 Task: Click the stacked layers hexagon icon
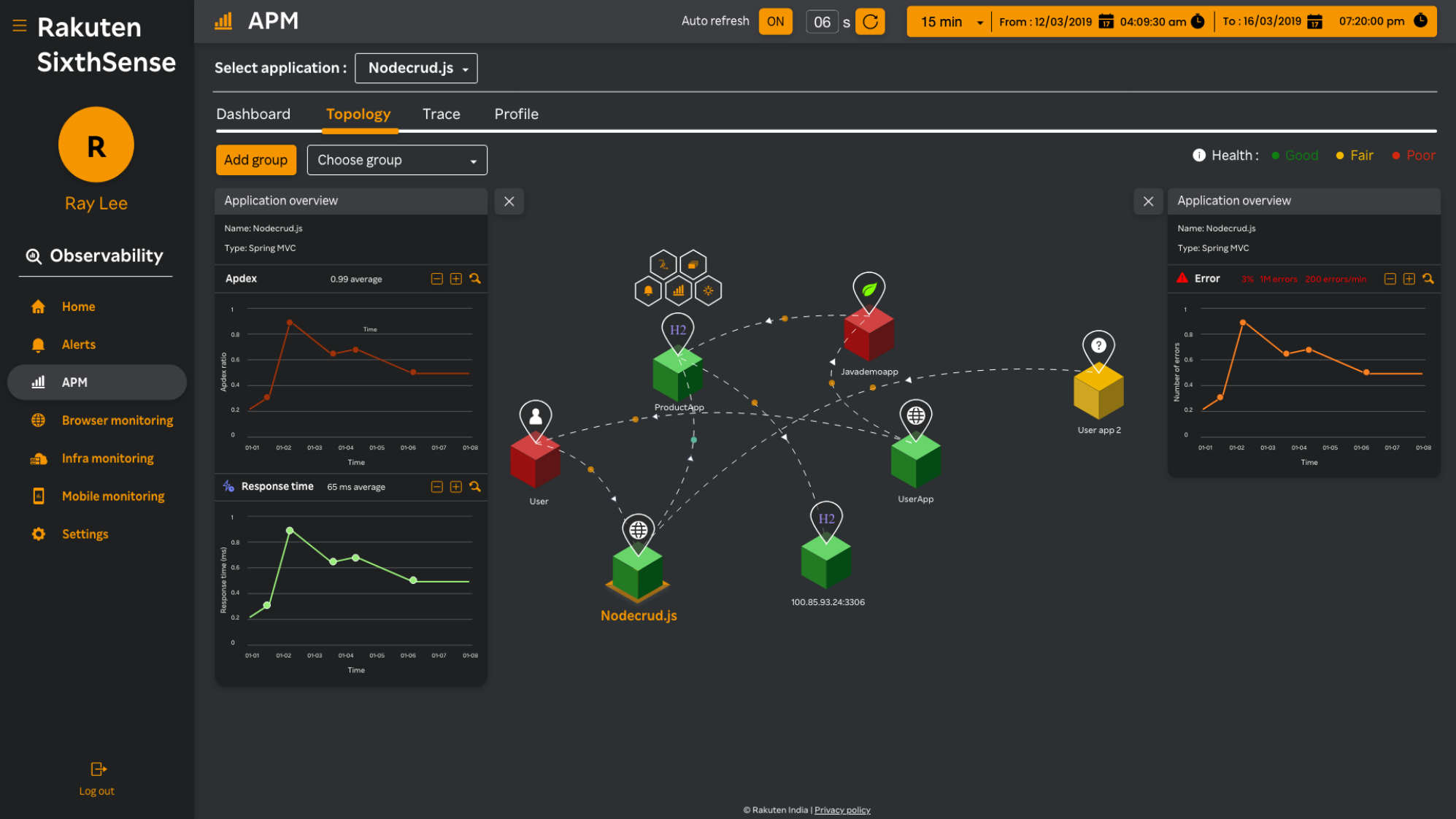click(693, 265)
